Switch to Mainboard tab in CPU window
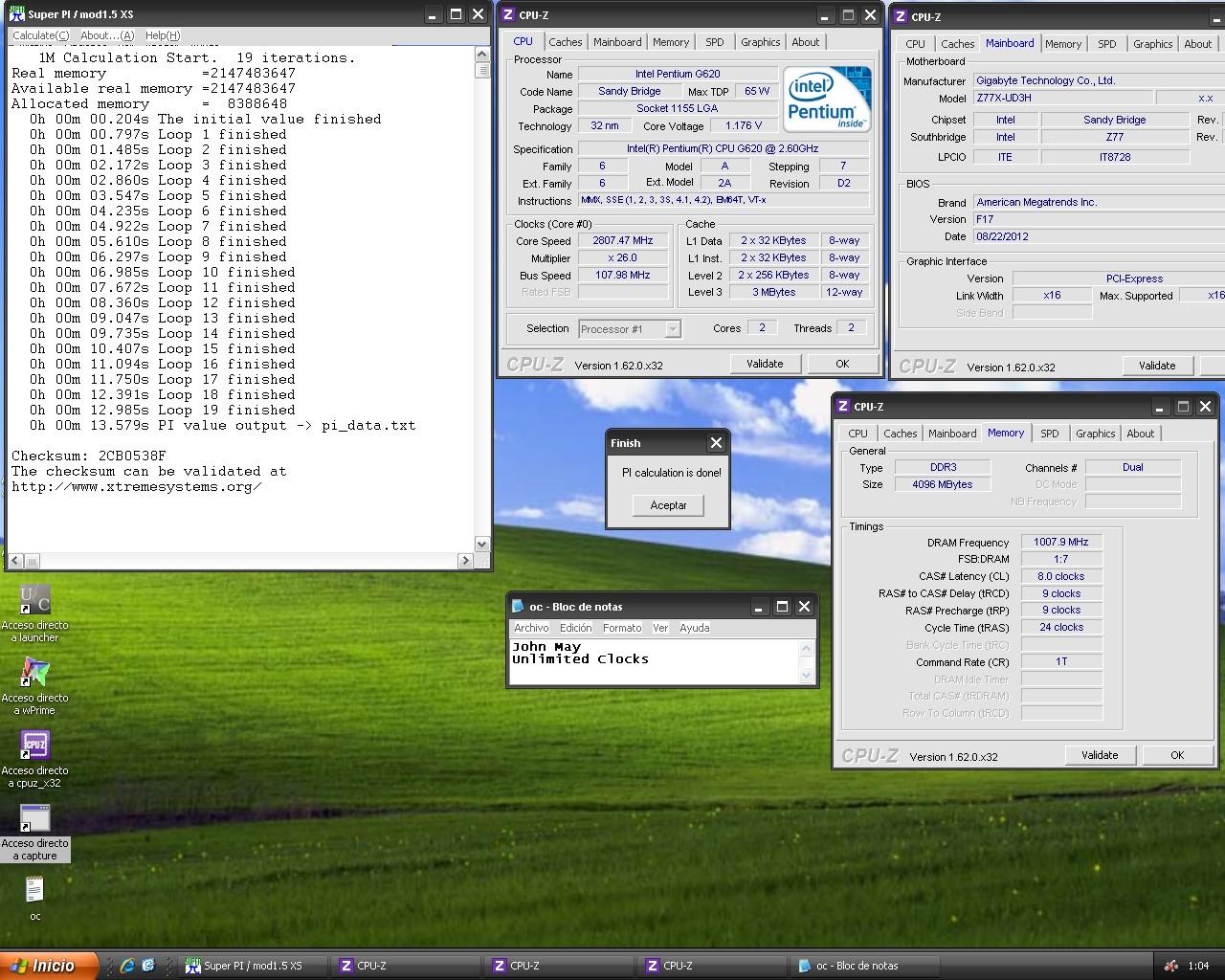This screenshot has width=1225, height=980. pos(617,42)
